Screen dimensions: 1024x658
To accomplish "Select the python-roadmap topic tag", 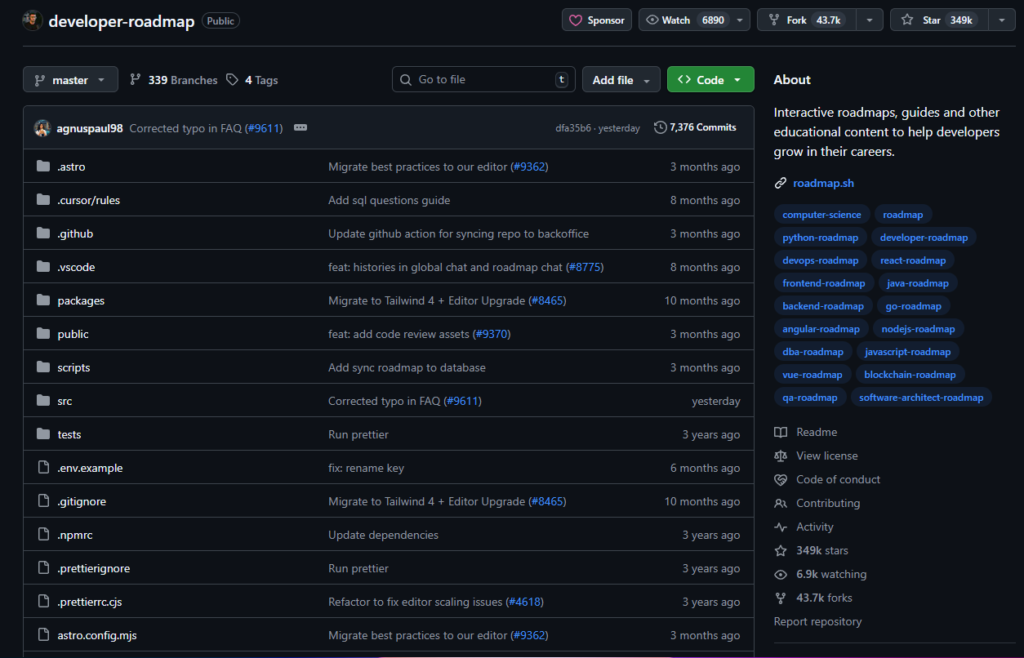I will tap(820, 237).
